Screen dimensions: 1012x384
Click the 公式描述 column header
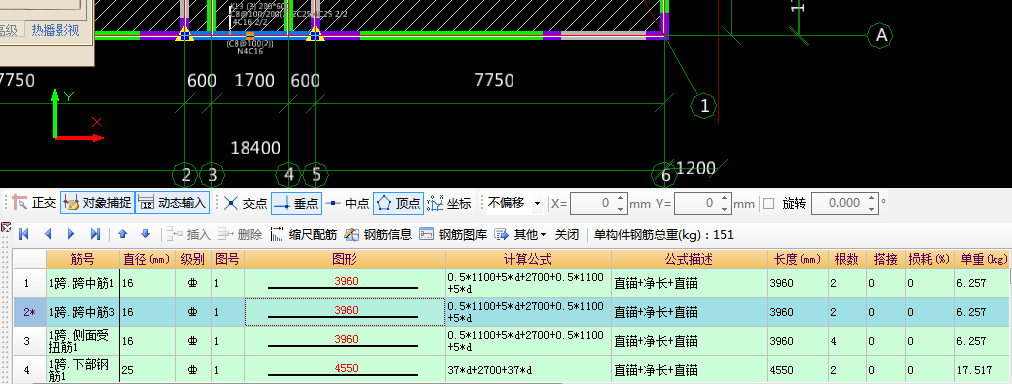pos(689,260)
